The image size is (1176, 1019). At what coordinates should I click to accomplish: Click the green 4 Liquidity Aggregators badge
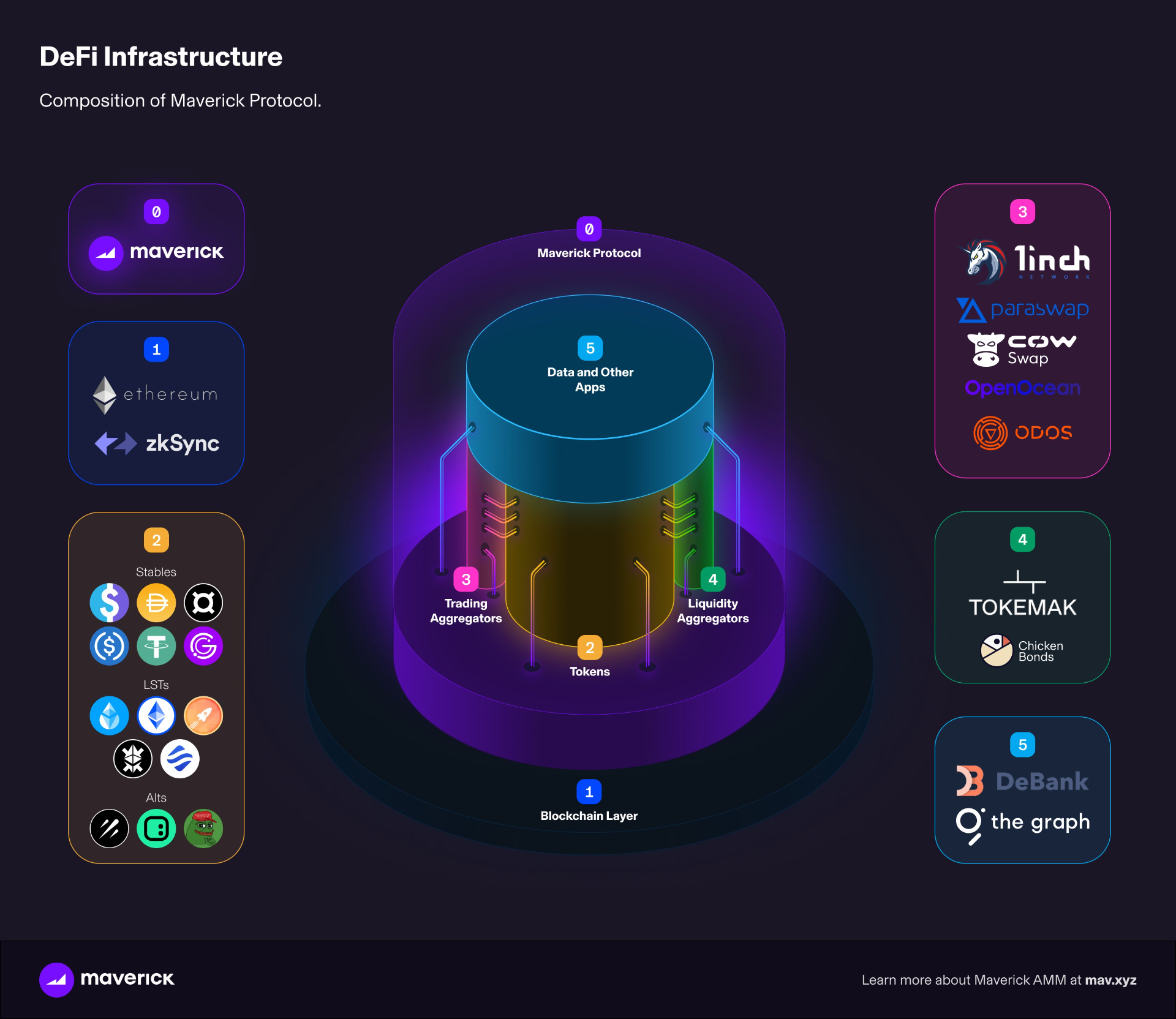click(713, 579)
